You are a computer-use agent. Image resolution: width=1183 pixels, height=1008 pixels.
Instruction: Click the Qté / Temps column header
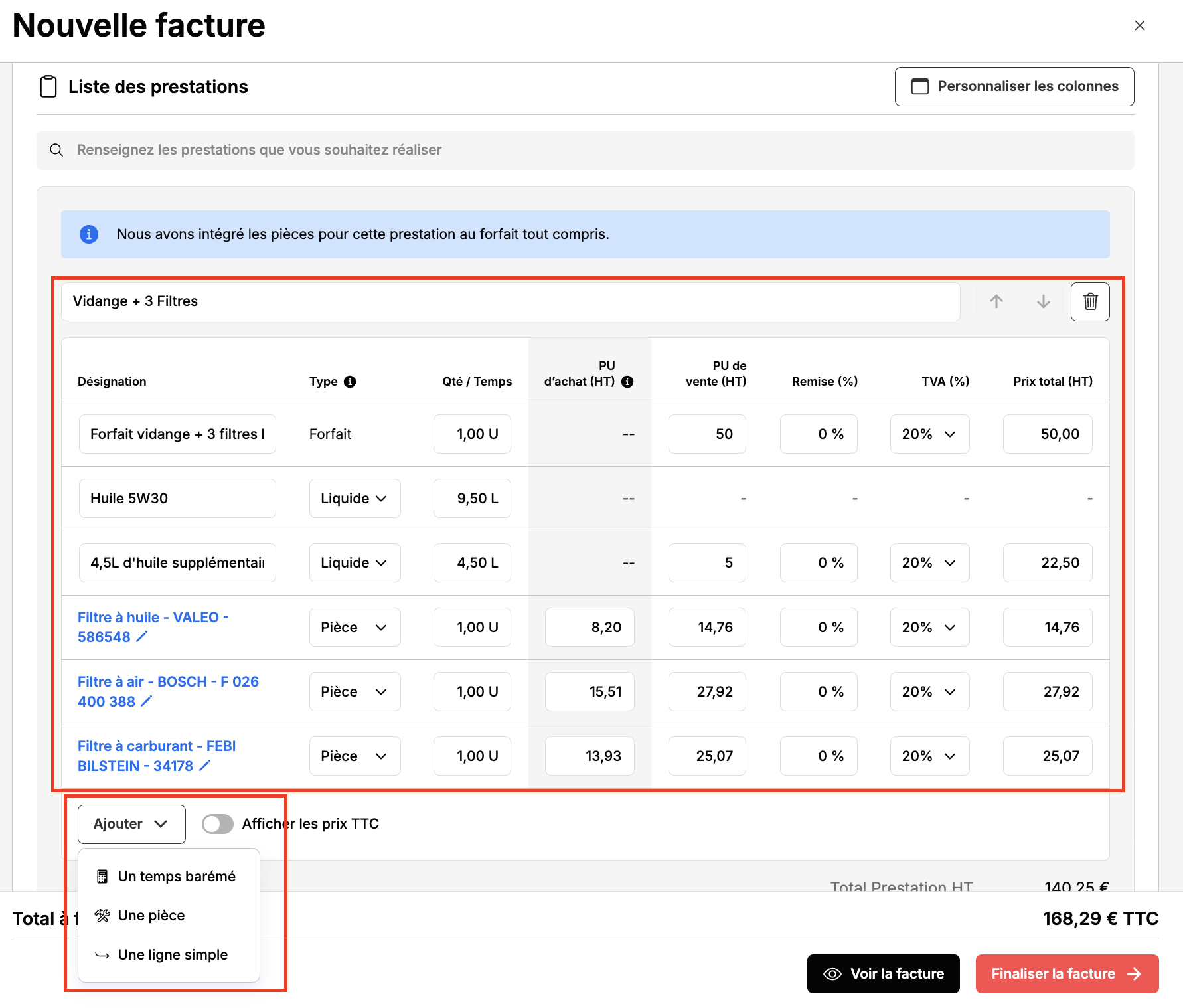coord(477,382)
